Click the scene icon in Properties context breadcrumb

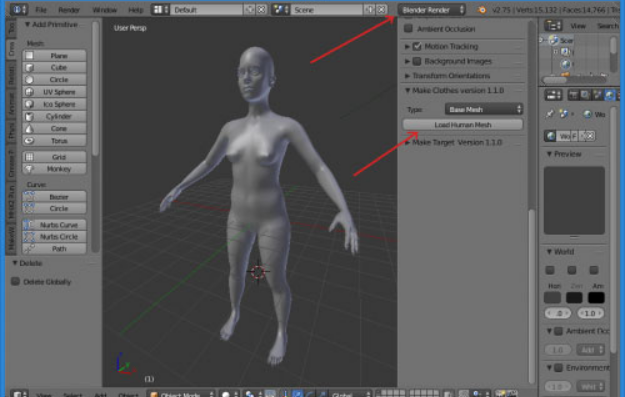[564, 114]
